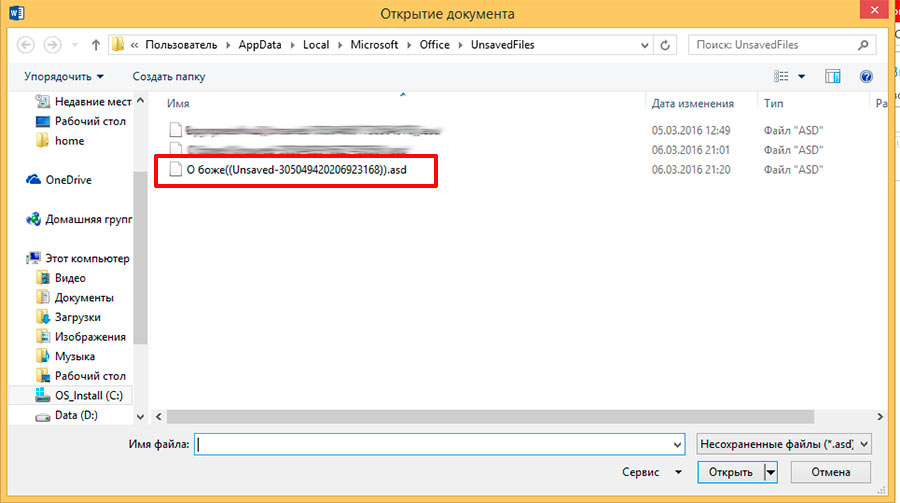The height and width of the screenshot is (503, 900).
Task: Open the file type filter Несохраненные файлы
Action: point(784,444)
